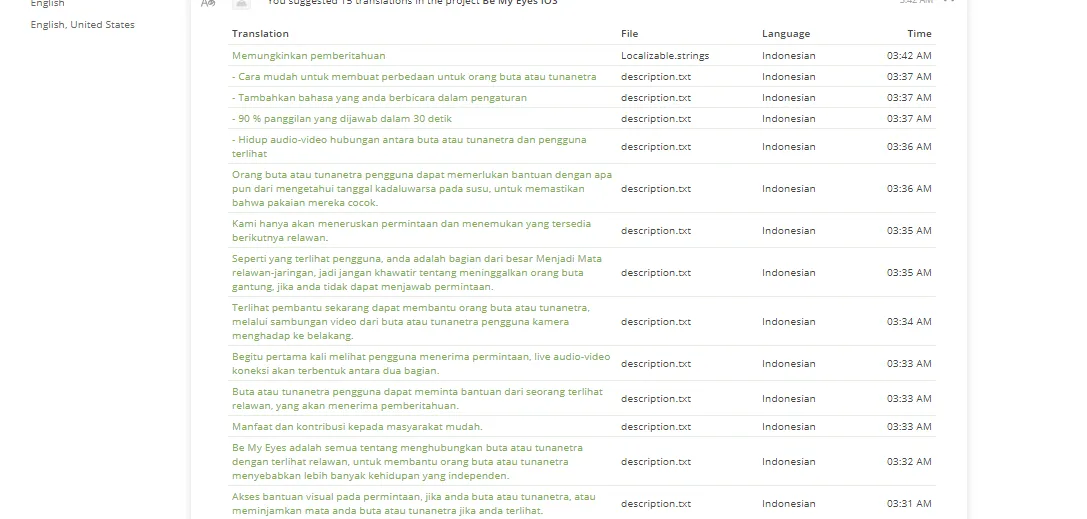Open the translation starting 'Seperti yang terlihat pengguna'
Image resolution: width=1087 pixels, height=519 pixels.
[x=417, y=272]
